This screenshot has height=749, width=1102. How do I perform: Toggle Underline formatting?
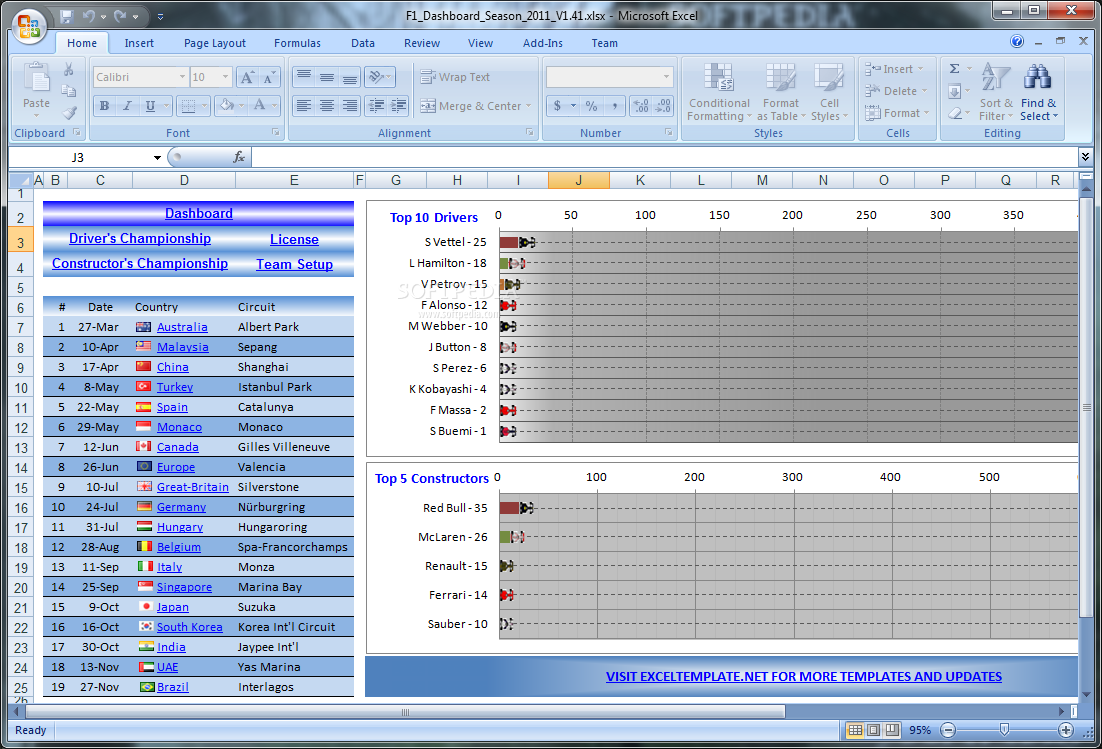pos(150,106)
